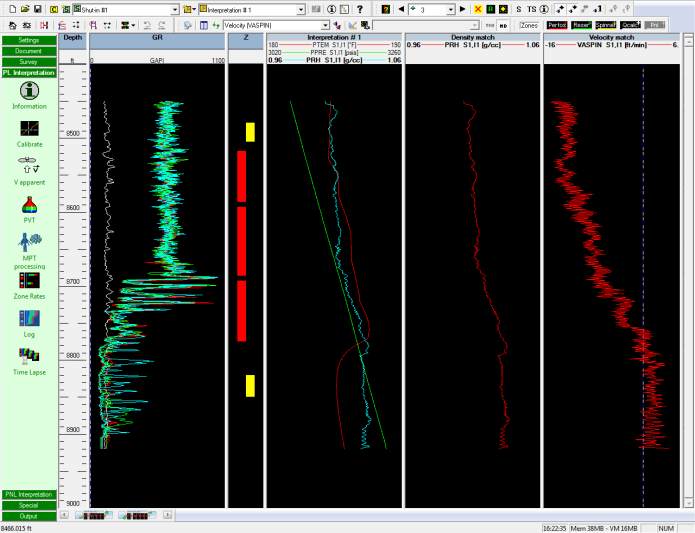This screenshot has width=695, height=533.
Task: Select the PL Interpretation sidebar tab
Action: (29, 73)
